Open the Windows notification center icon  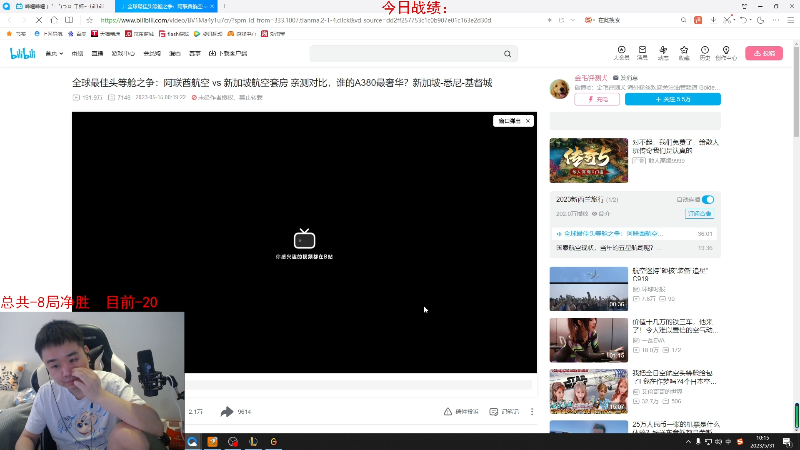click(x=787, y=442)
